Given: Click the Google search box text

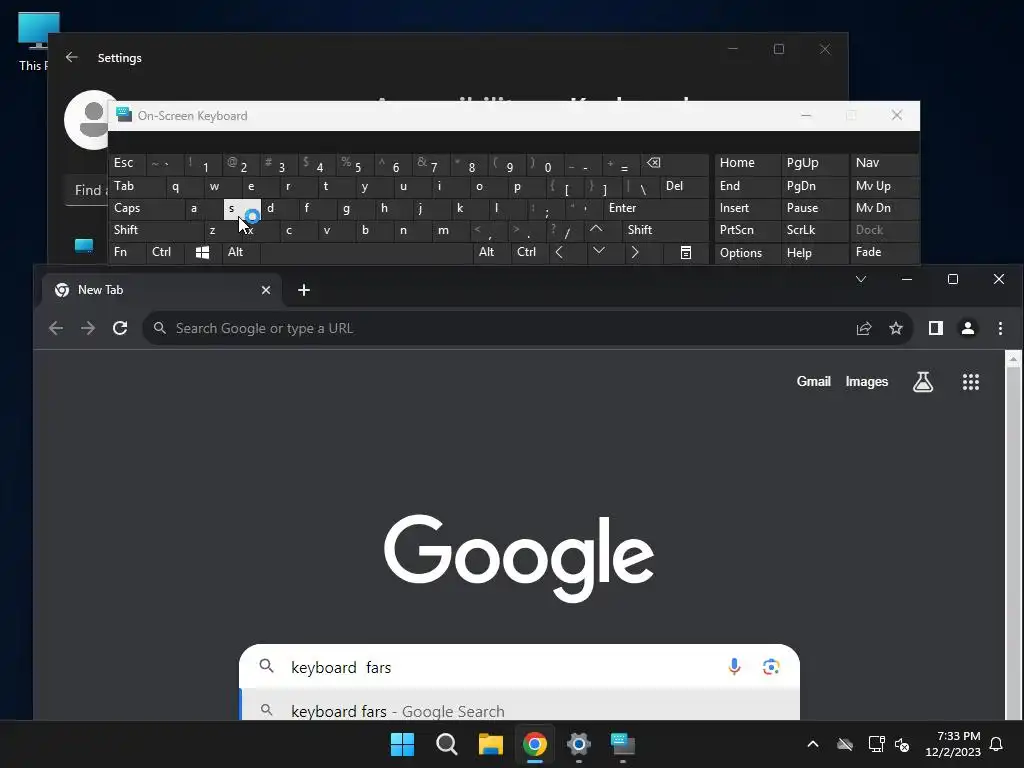Looking at the screenshot, I should (x=341, y=667).
